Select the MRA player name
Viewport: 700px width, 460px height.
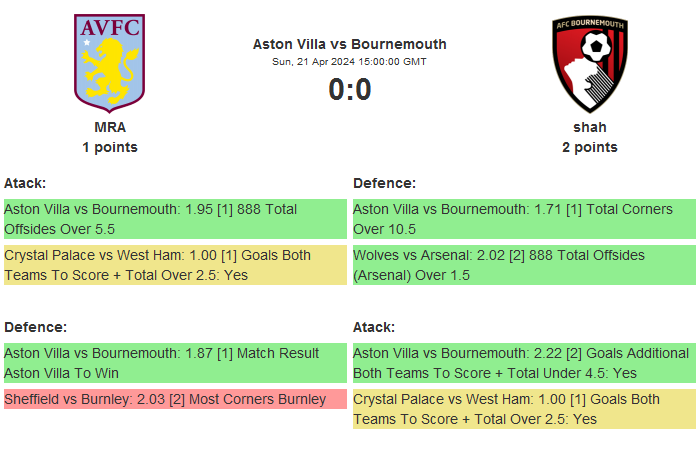(110, 127)
